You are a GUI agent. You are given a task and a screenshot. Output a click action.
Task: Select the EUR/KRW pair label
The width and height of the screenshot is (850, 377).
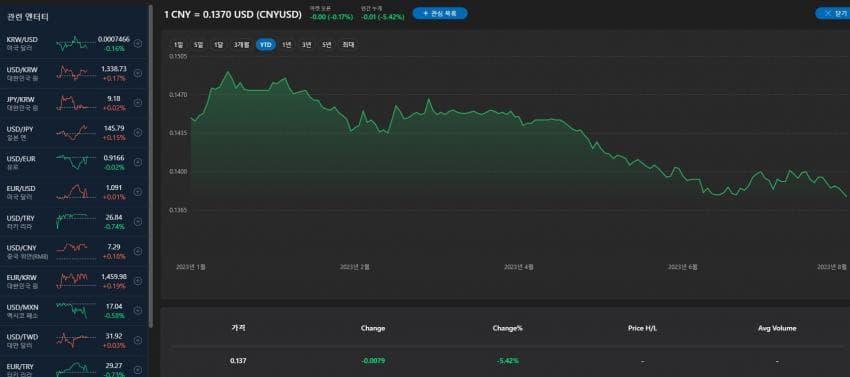(22, 277)
